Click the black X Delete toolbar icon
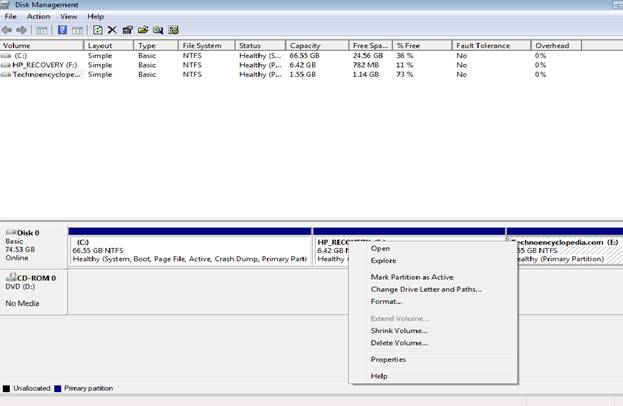623x406 pixels. click(112, 30)
